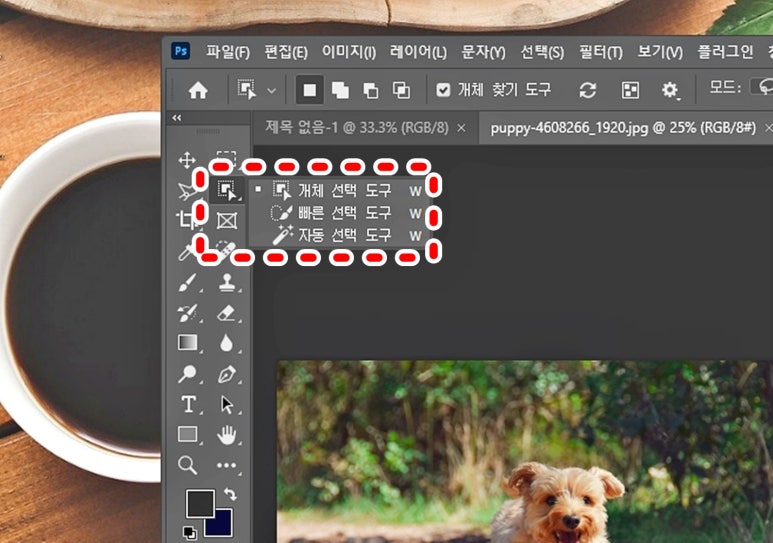
Task: Select the Lasso tool
Action: pyautogui.click(x=187, y=191)
